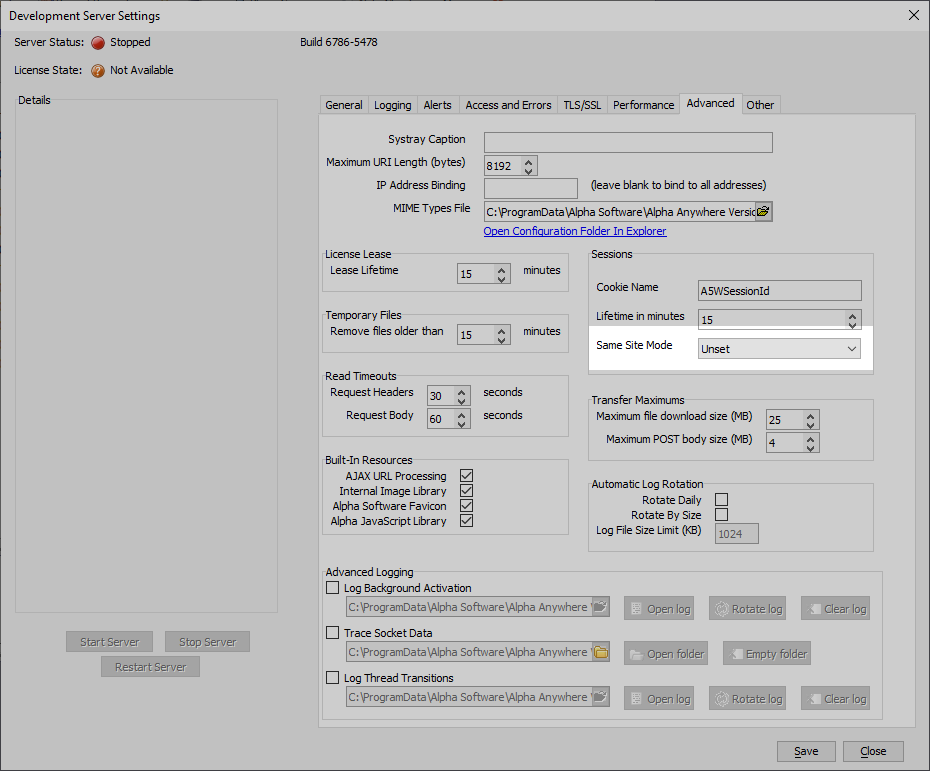This screenshot has height=771, width=930.
Task: Click the Start Server button
Action: pos(110,642)
